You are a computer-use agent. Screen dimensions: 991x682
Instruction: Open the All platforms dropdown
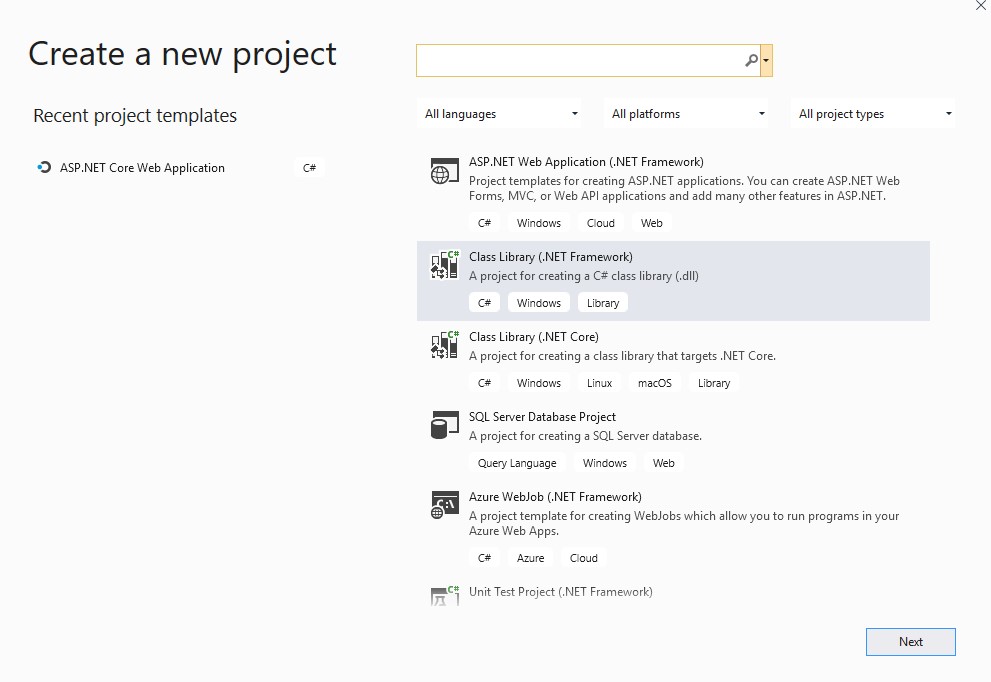point(686,114)
